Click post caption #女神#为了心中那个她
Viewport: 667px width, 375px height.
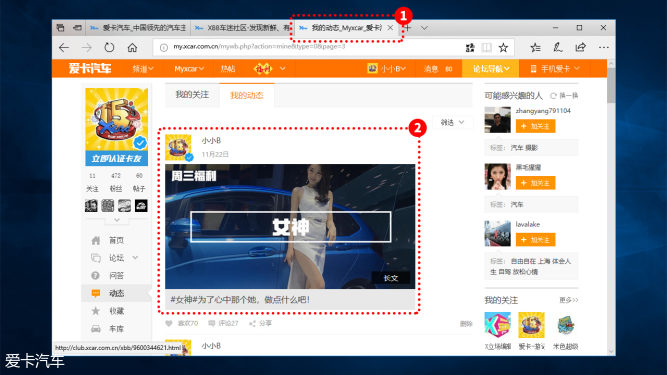(240, 300)
